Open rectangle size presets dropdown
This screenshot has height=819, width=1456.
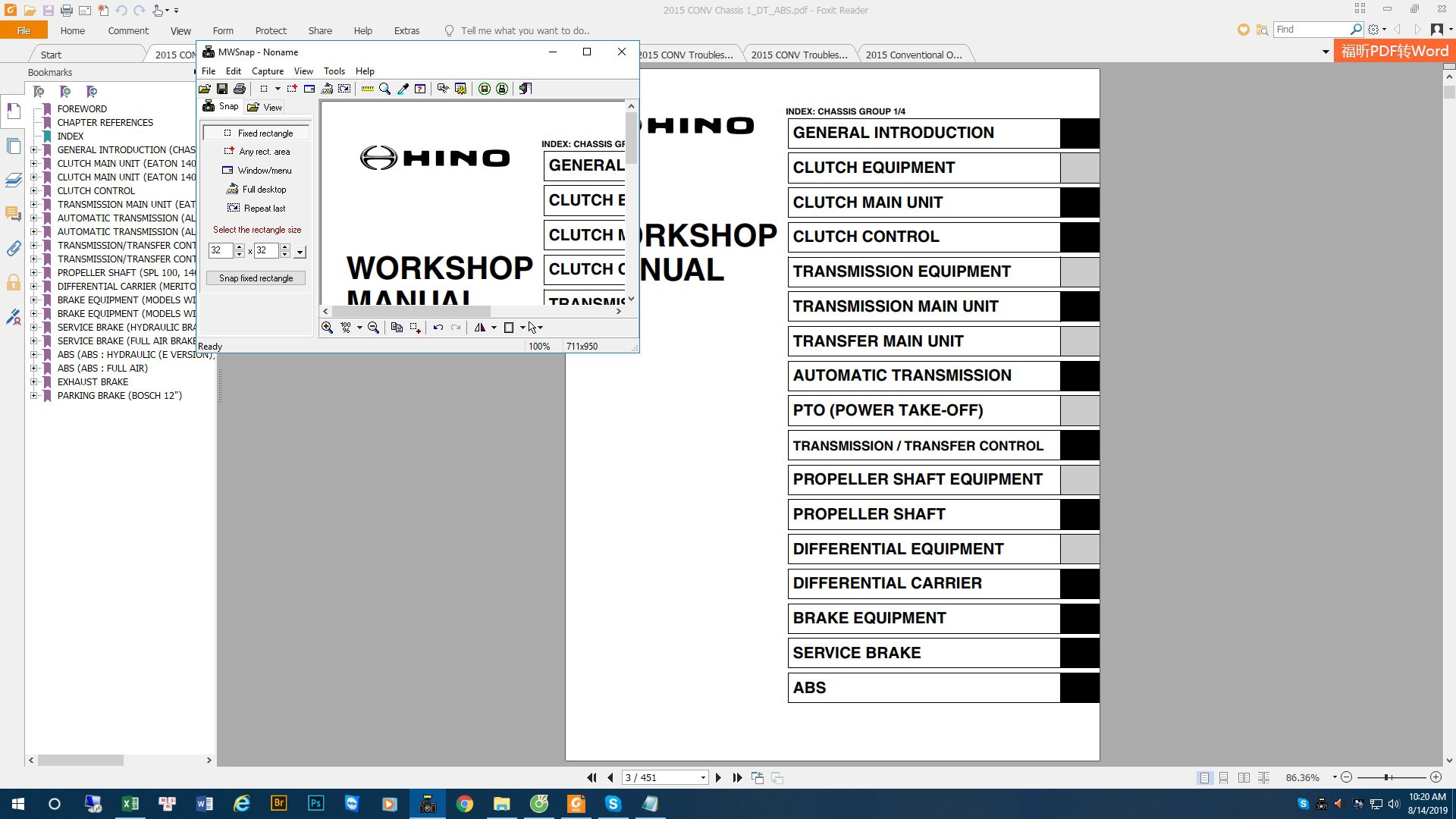pyautogui.click(x=300, y=251)
